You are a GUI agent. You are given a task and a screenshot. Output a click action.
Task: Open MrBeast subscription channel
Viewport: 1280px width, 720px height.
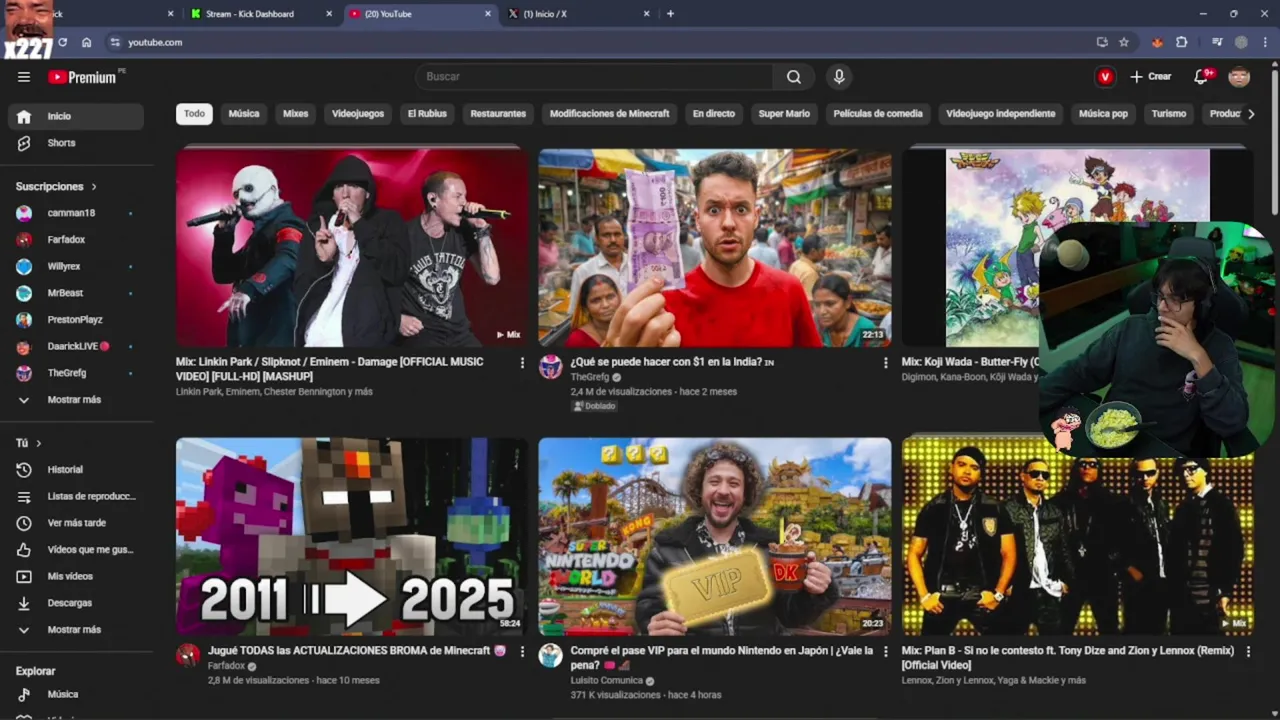[76, 293]
